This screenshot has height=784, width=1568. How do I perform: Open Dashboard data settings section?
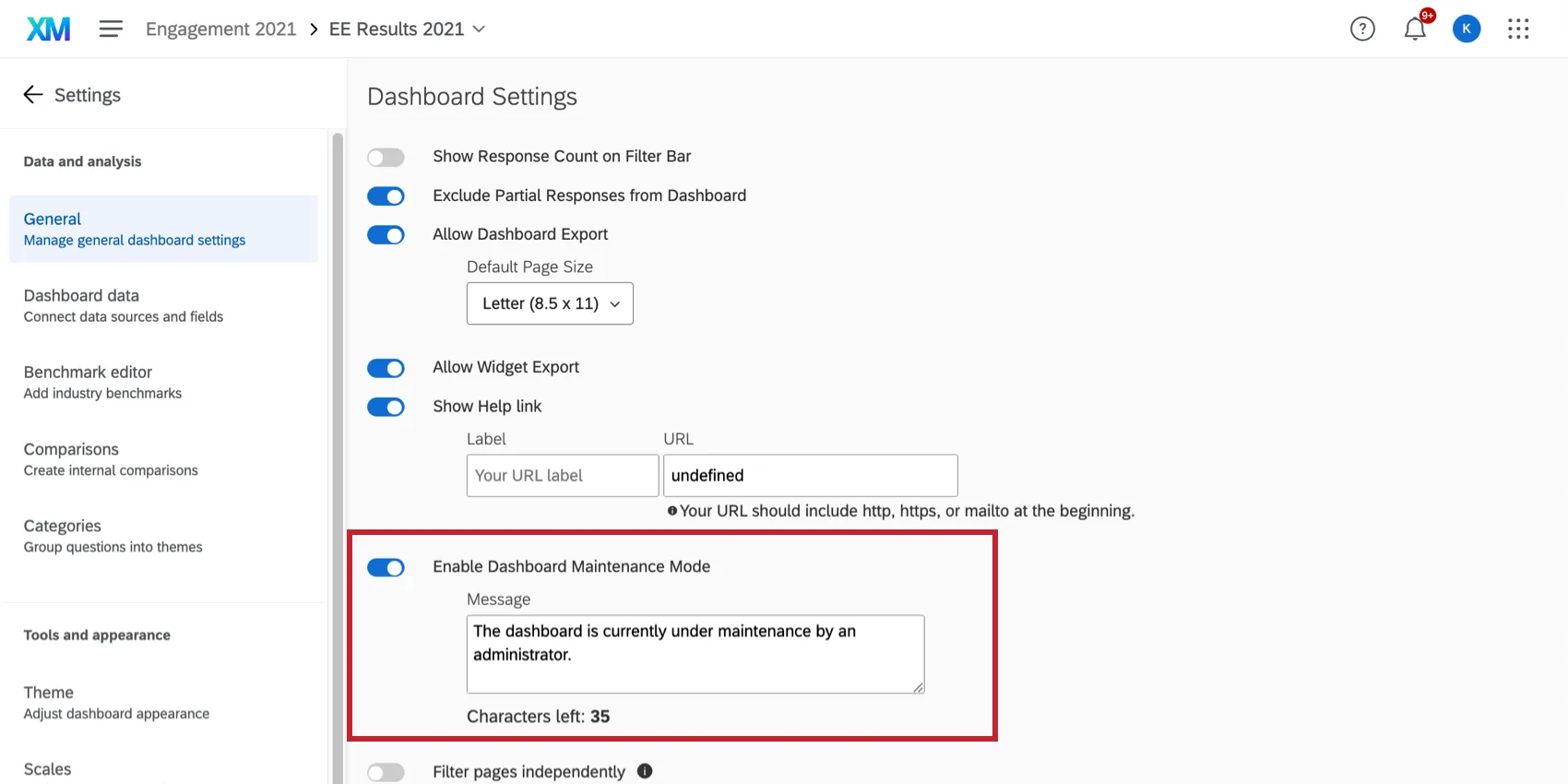tap(124, 305)
